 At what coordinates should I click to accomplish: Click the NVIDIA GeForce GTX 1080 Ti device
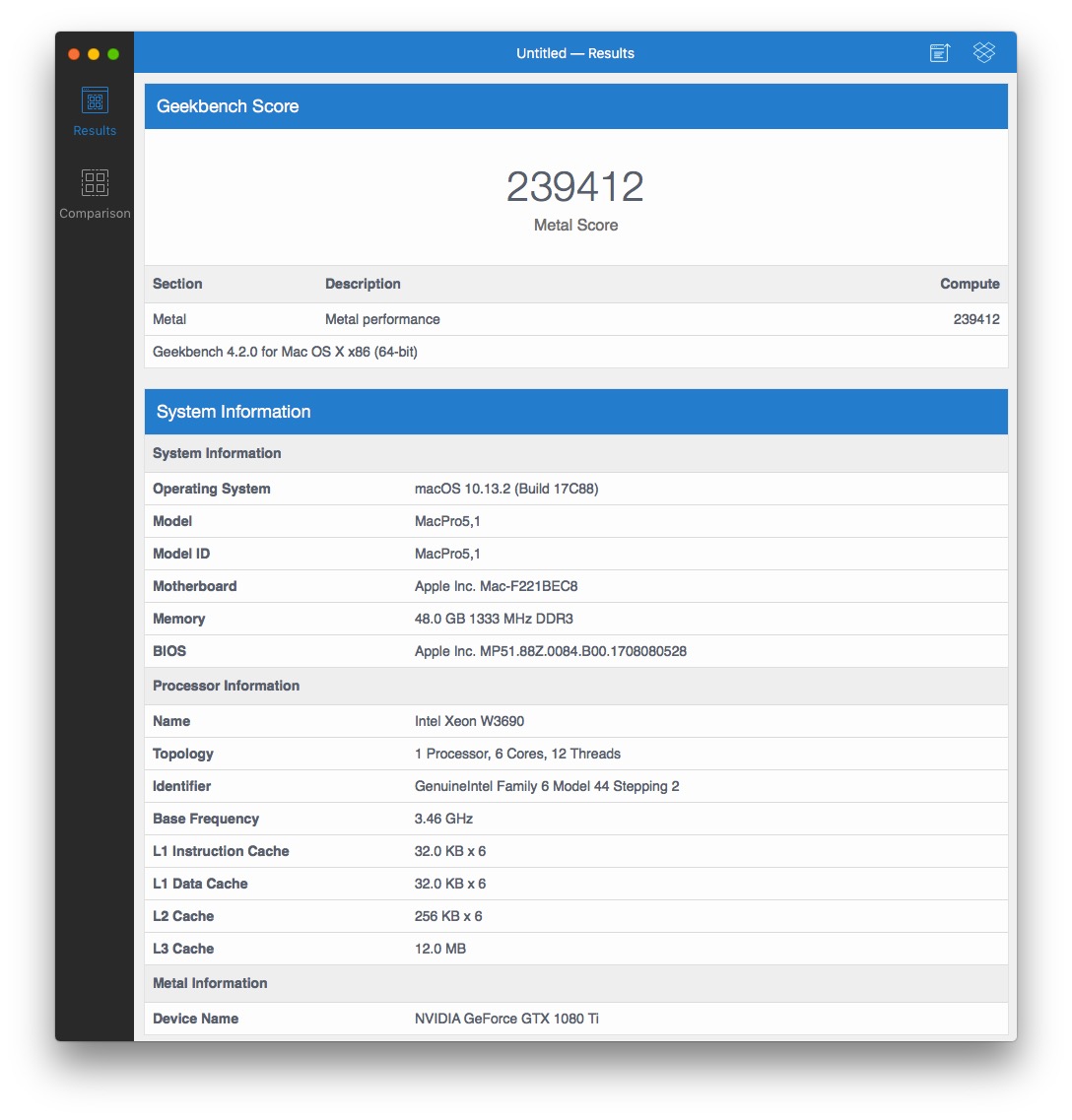click(x=506, y=1019)
